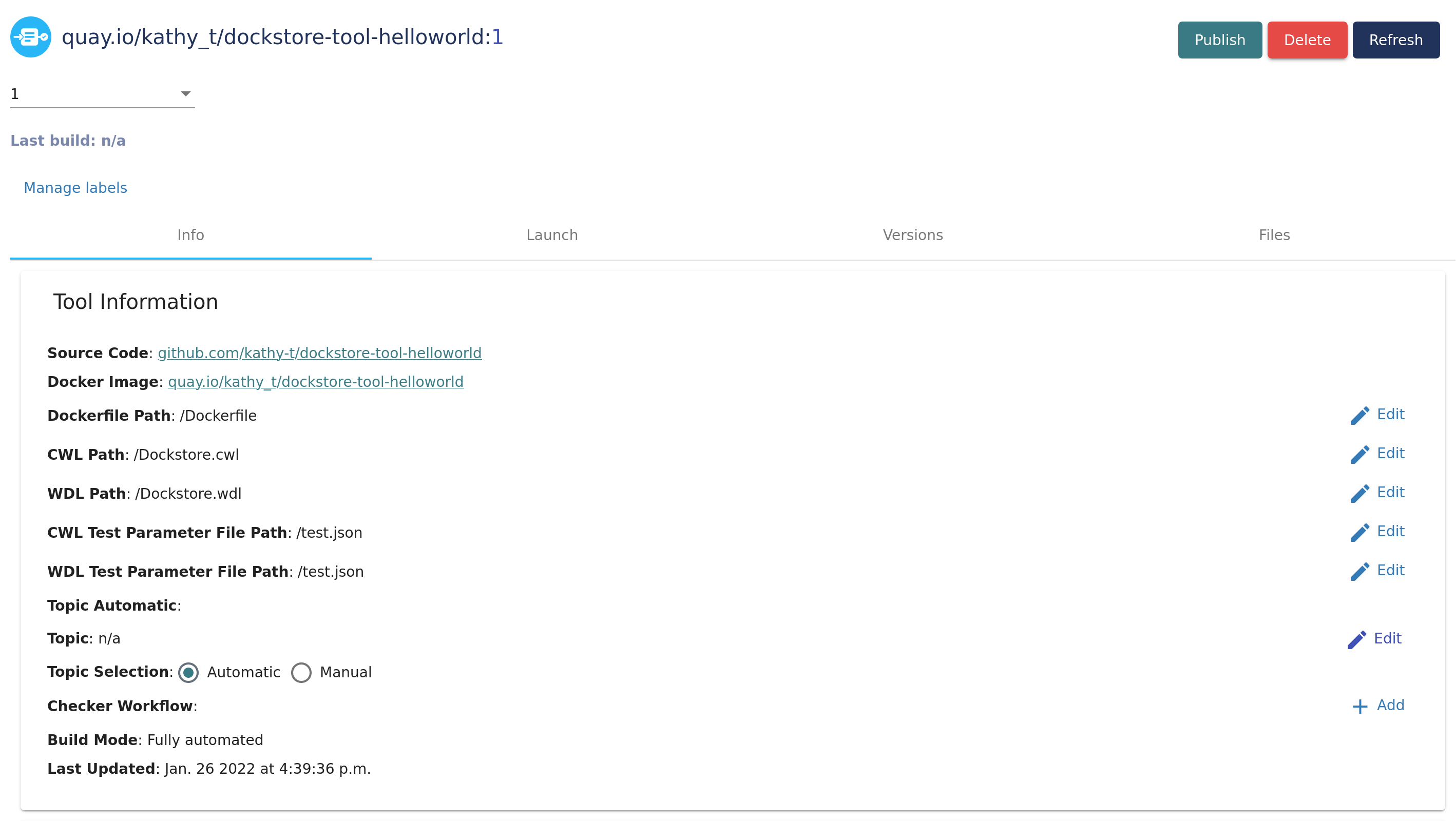Select Automatic topic selection

[188, 672]
